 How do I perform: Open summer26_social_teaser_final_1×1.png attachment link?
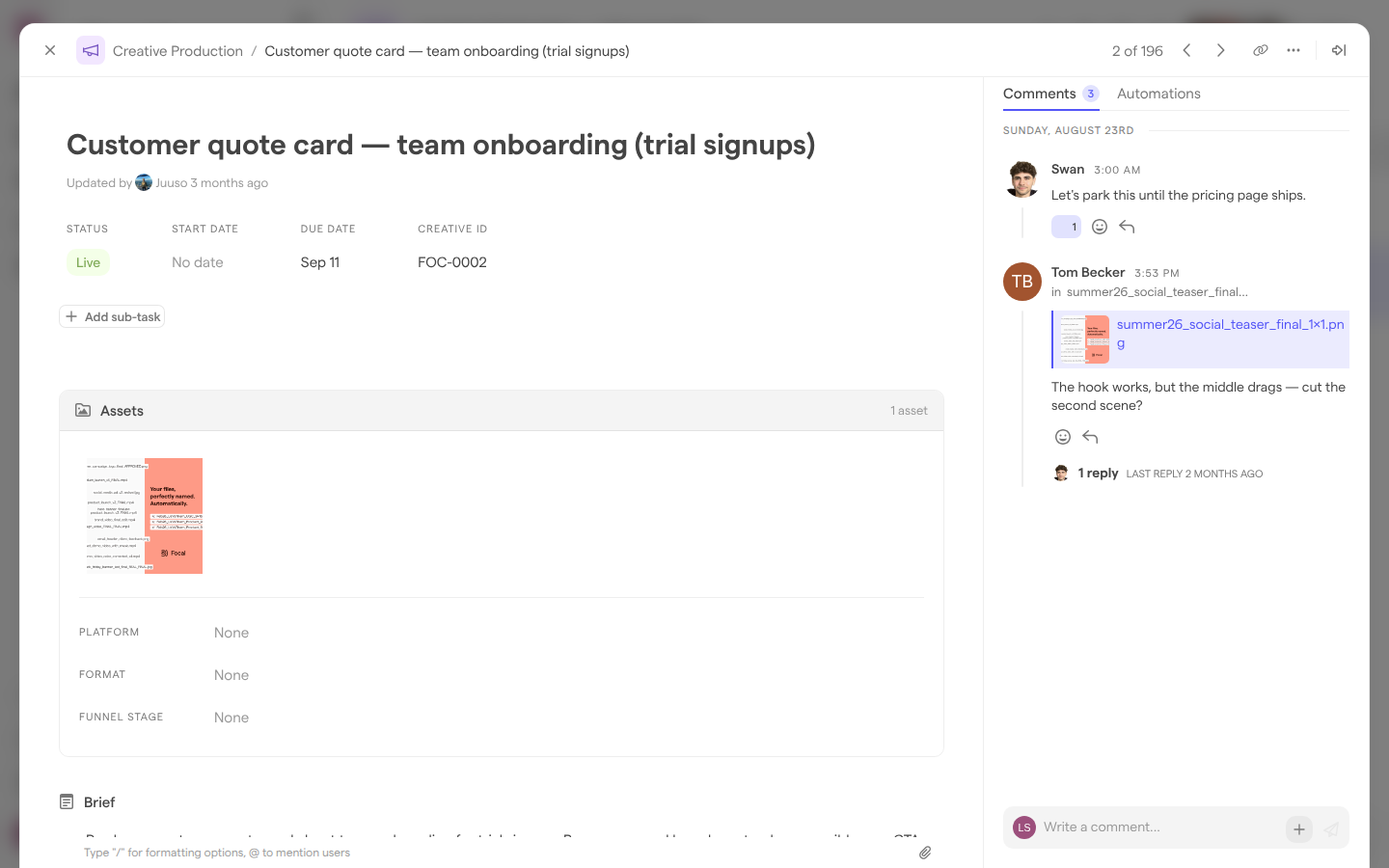tap(1230, 334)
